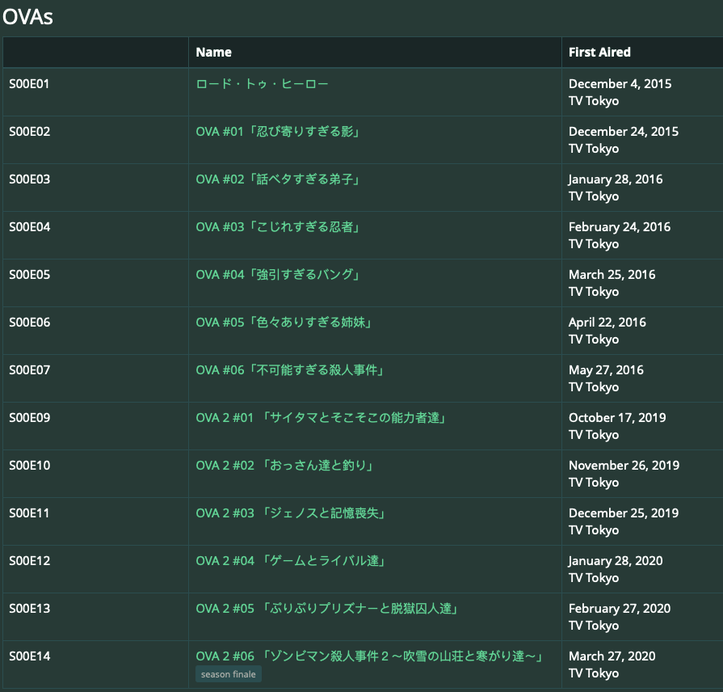Click OVA 2 #06 ゾンビマン殺人事件２ link
This screenshot has height=692, width=723.
[x=369, y=656]
